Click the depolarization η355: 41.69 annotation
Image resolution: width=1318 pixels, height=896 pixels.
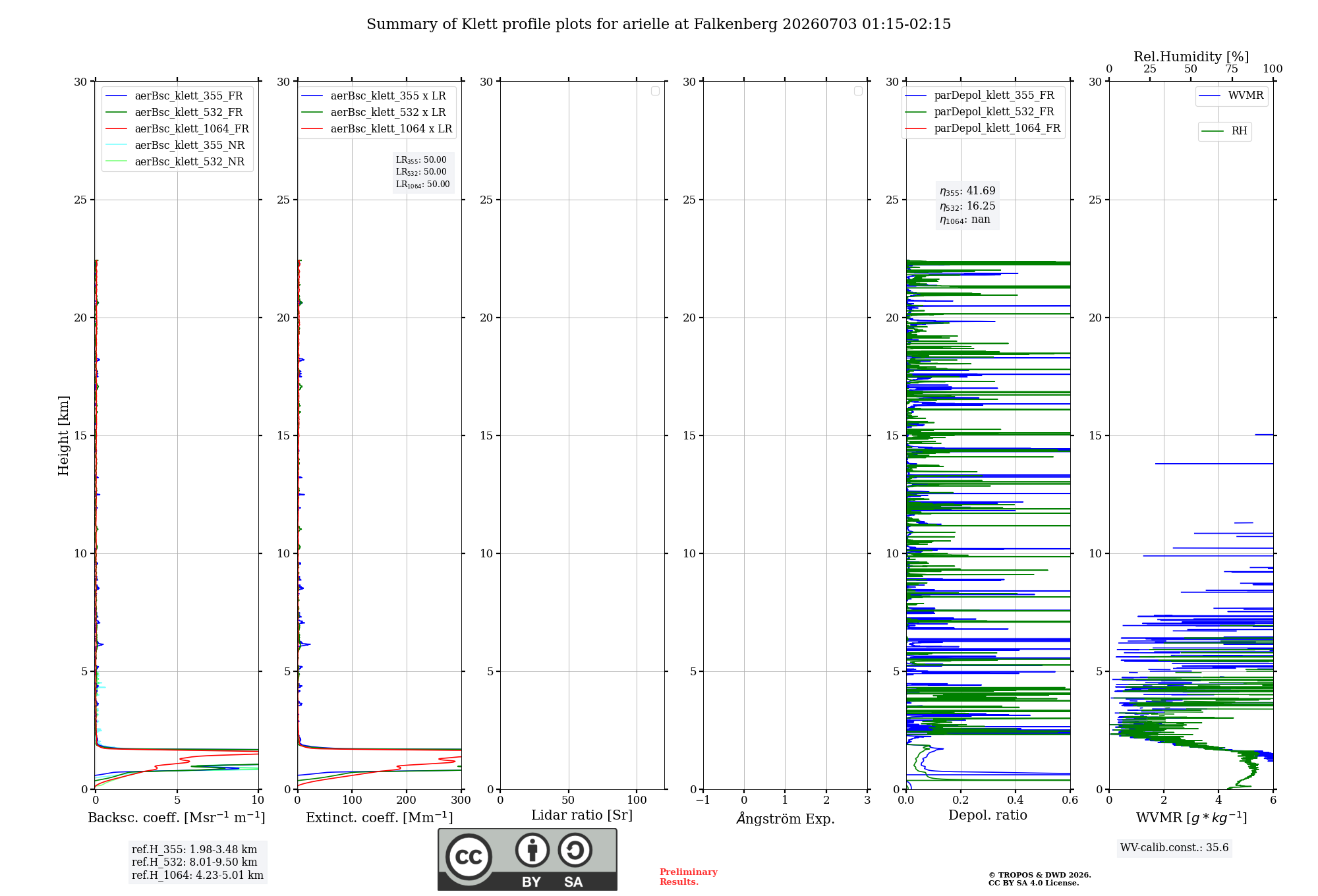click(967, 191)
